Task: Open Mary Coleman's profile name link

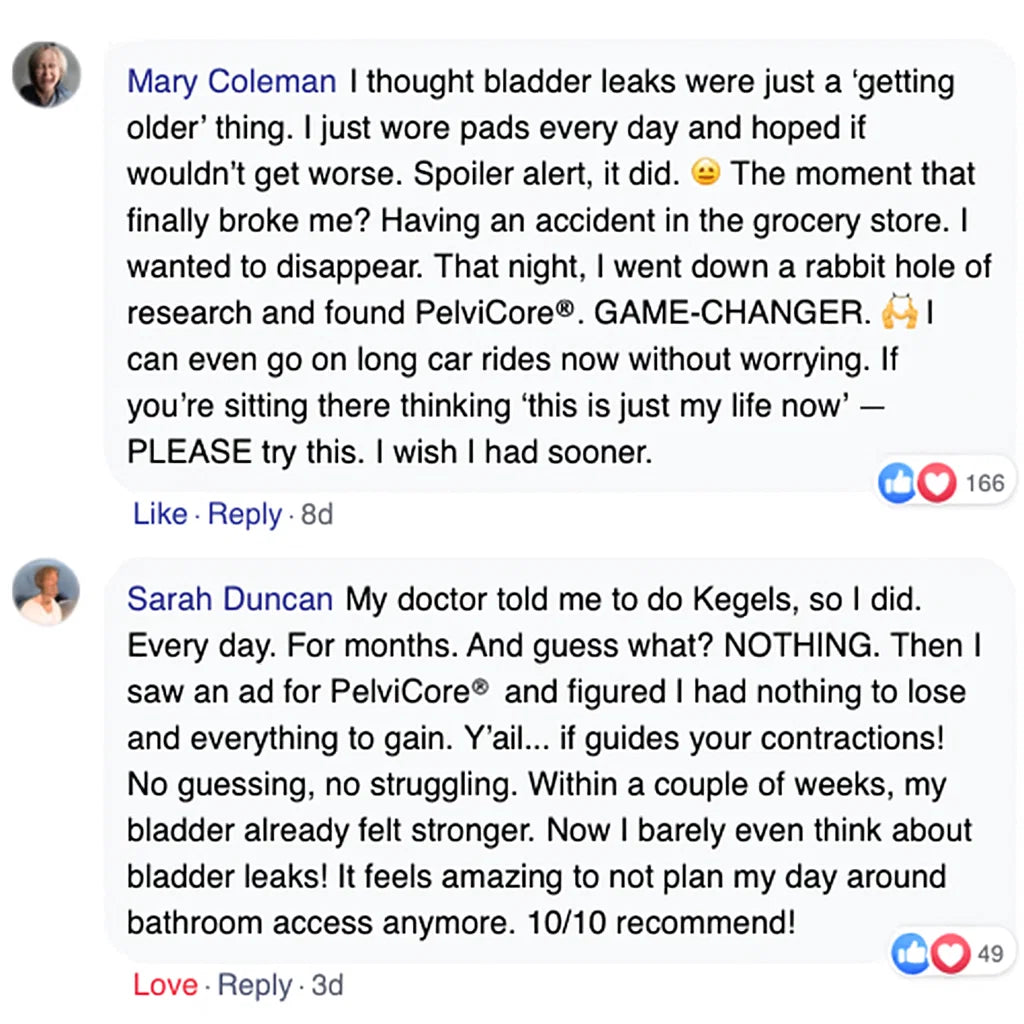Action: (x=232, y=82)
